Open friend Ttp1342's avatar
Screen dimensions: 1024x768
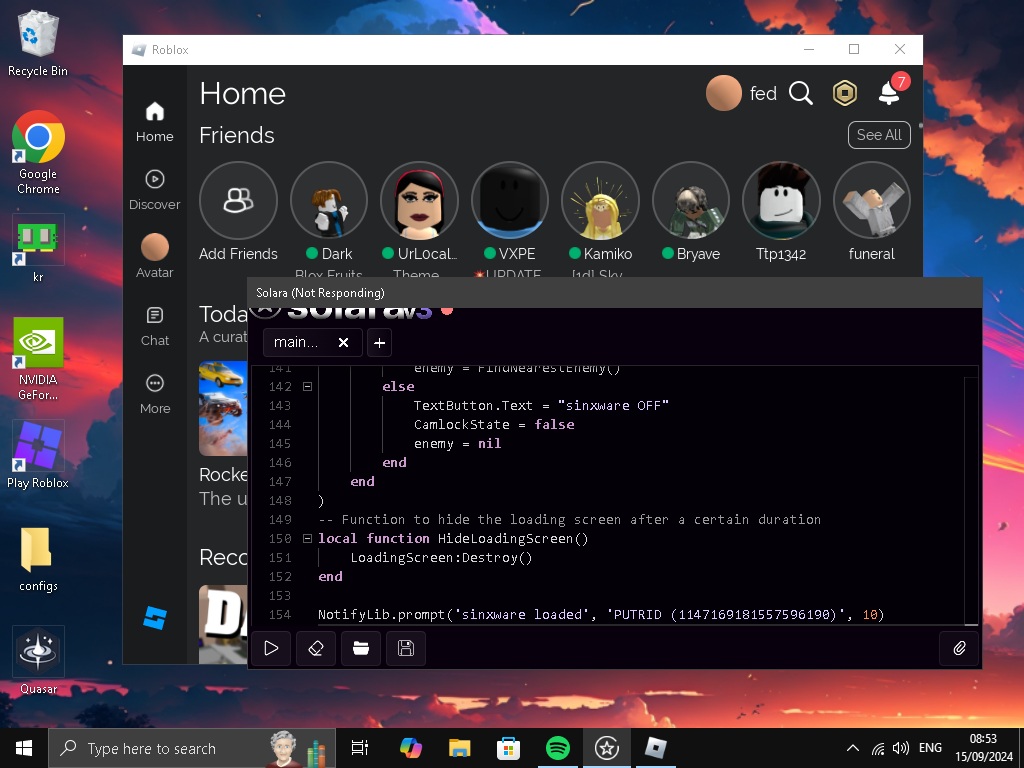[x=781, y=200]
